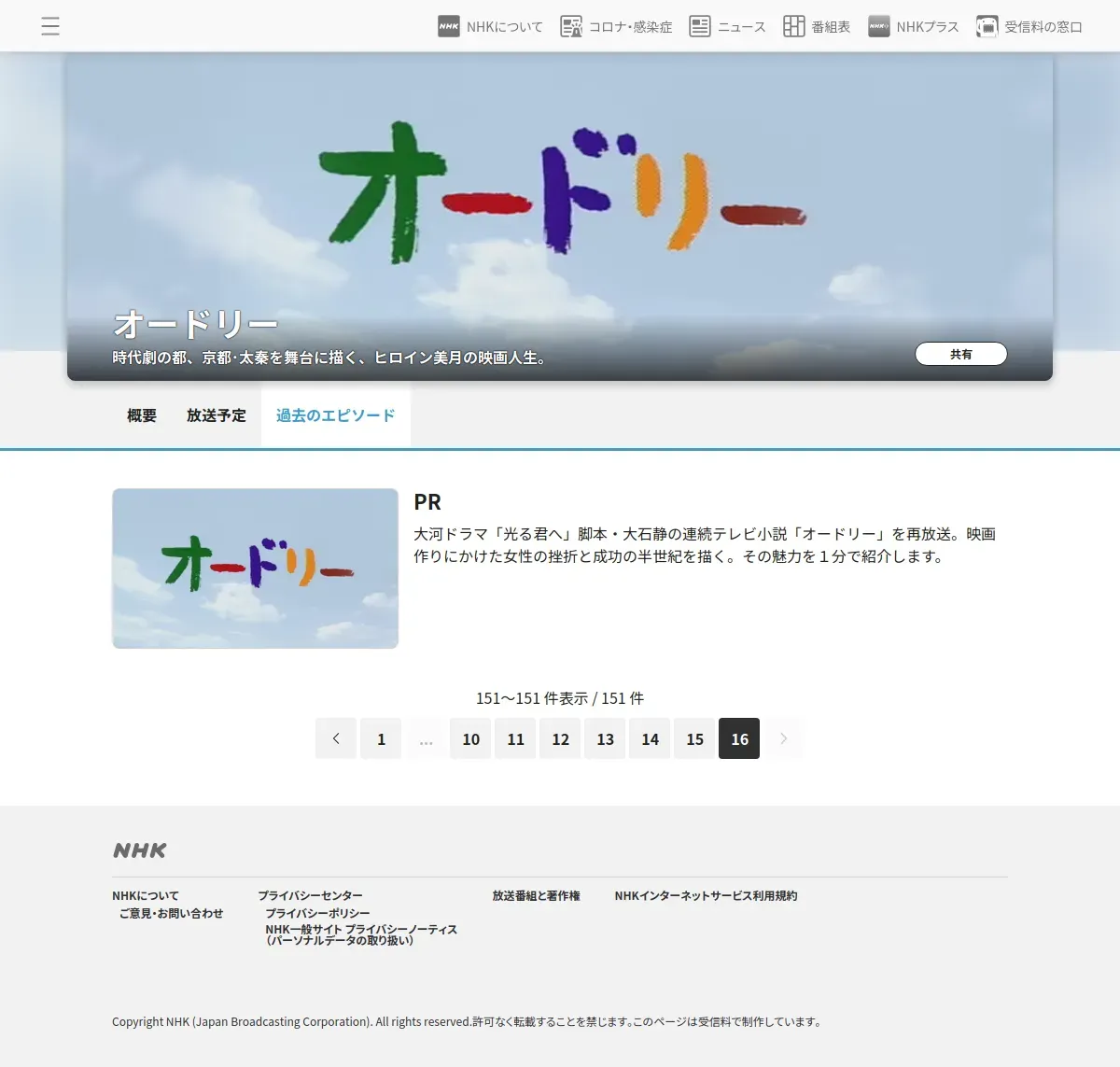Open プライバシーセンター footer link
The width and height of the screenshot is (1120, 1067).
click(x=311, y=895)
